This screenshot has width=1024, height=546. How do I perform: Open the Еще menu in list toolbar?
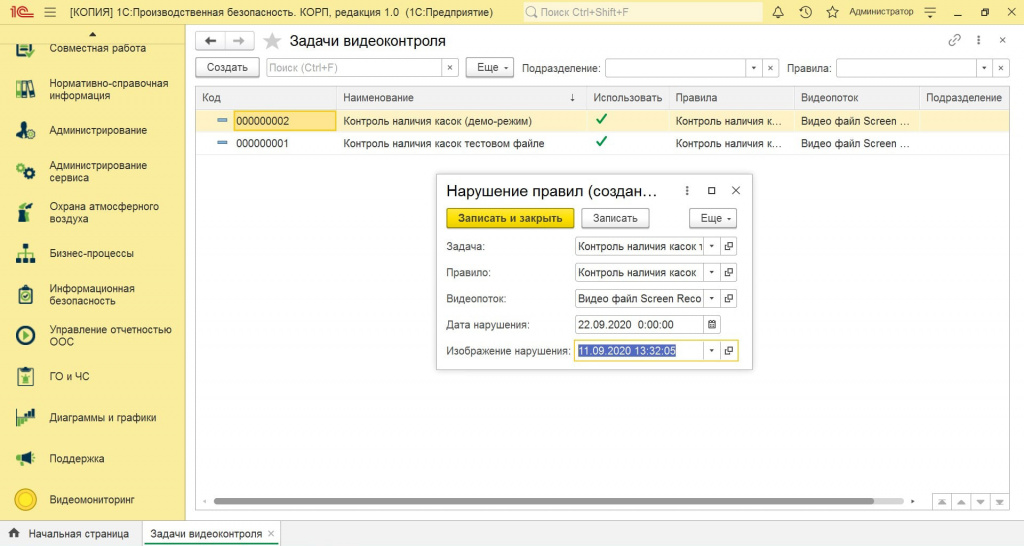490,67
